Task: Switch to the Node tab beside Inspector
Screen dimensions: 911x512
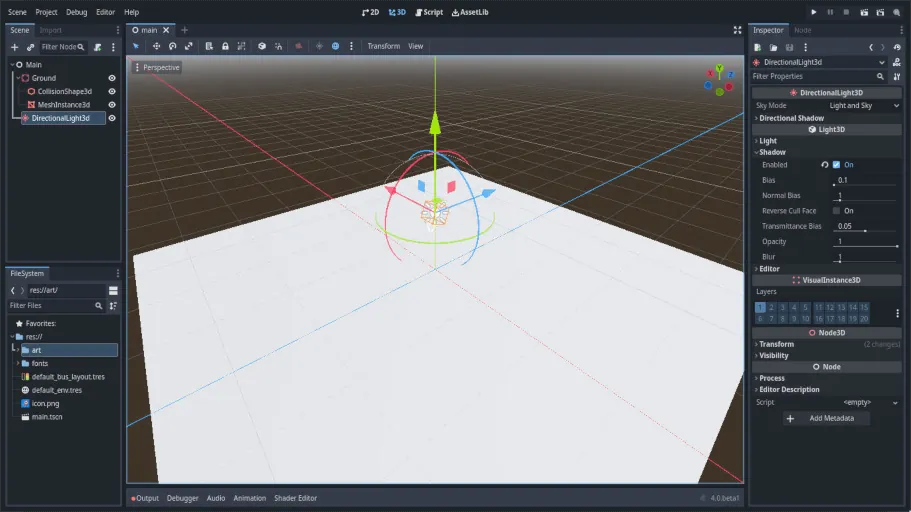Action: [802, 30]
